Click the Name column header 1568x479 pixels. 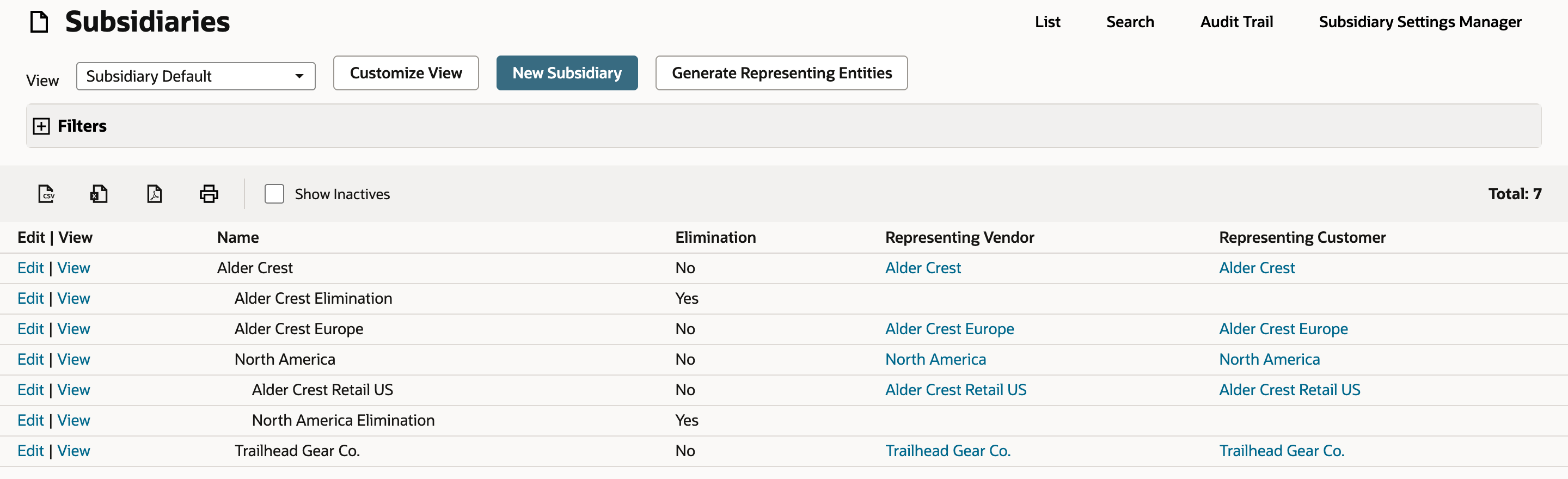coord(238,237)
